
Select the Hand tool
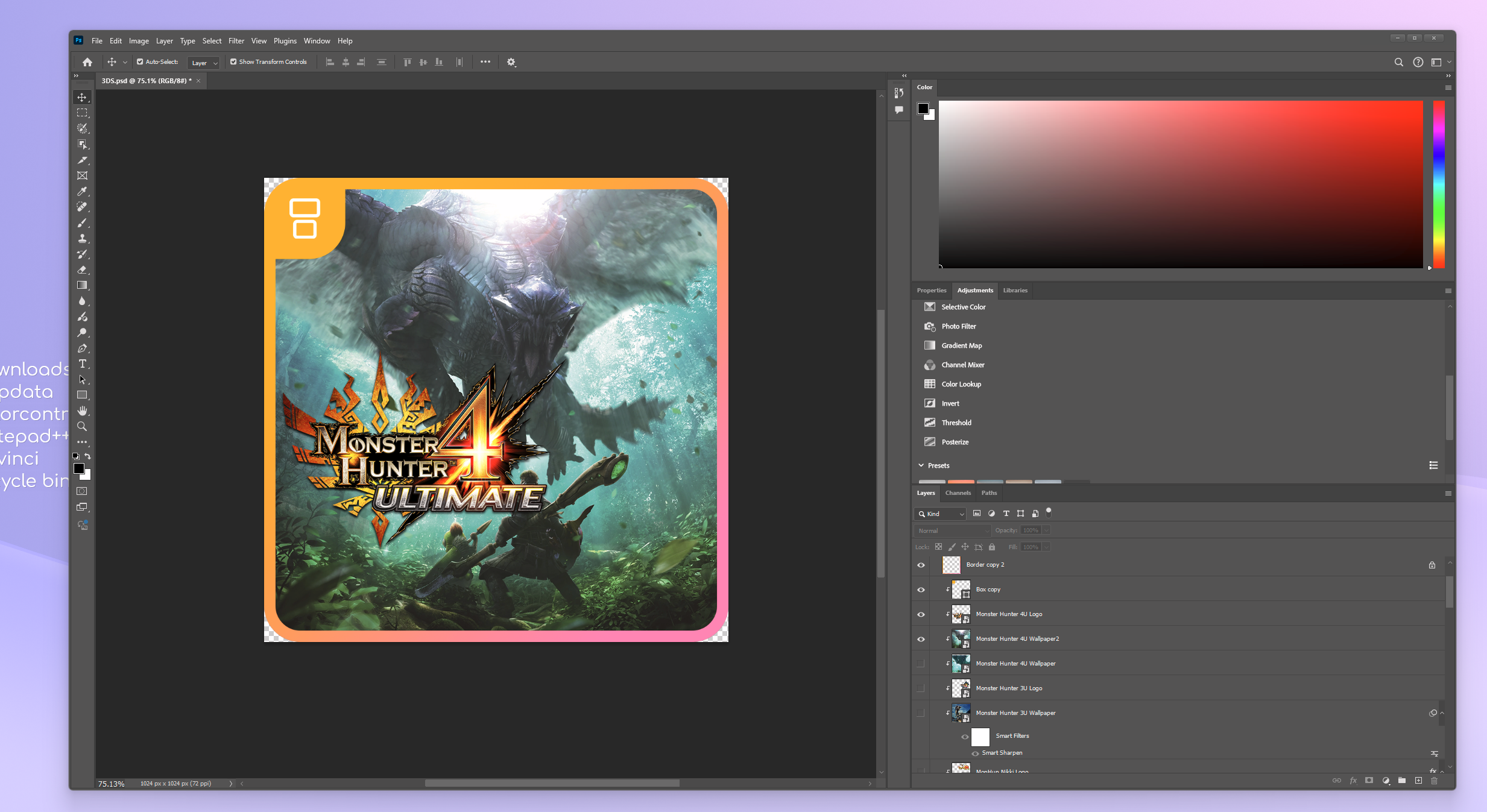(x=82, y=411)
